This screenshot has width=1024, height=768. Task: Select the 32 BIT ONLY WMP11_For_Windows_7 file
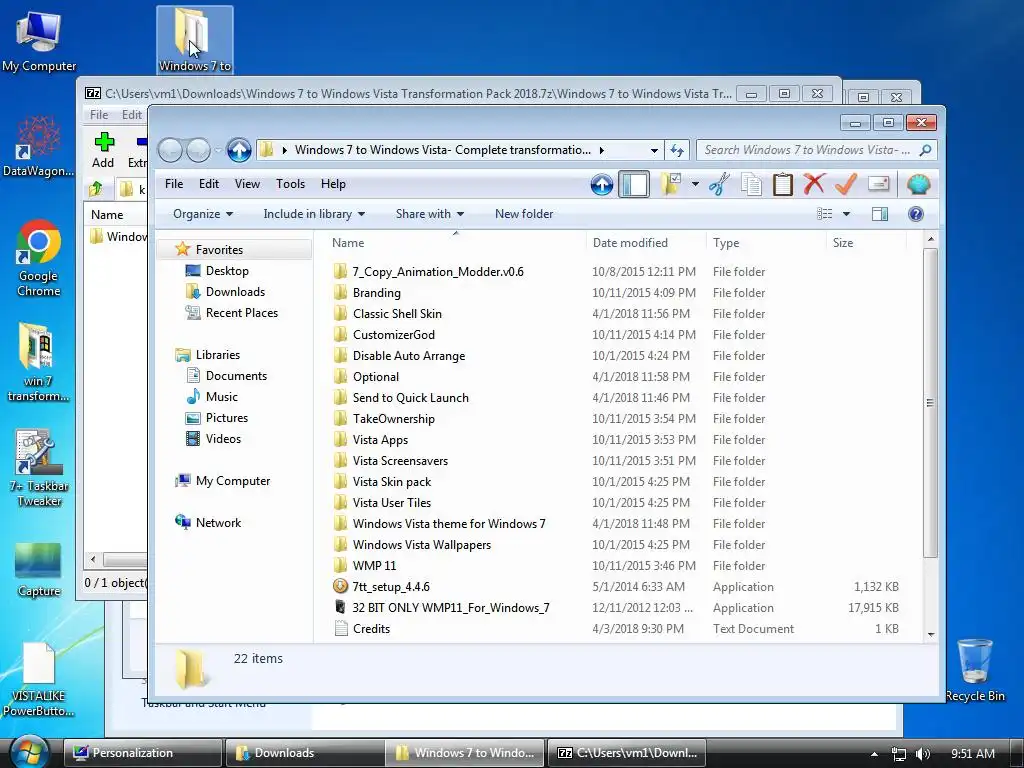point(451,608)
